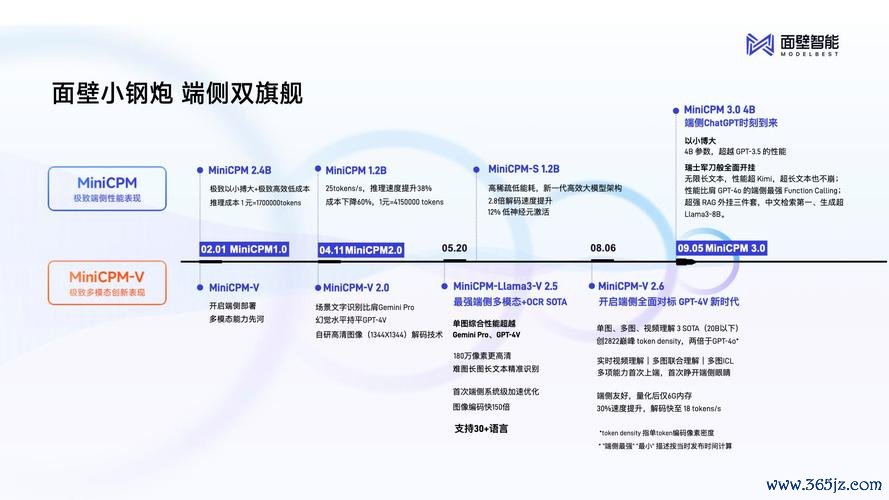Select the slide title 面壁小钢炮 端侧双旗舰

[x=177, y=94]
